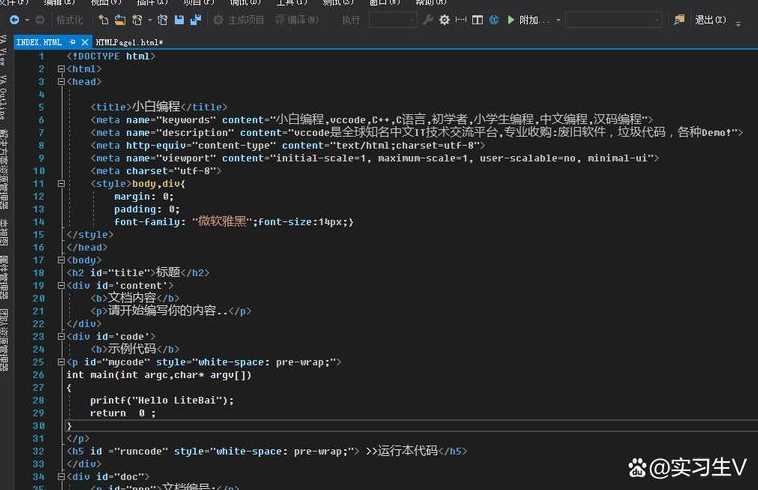Screen dimensions: 758x490
Task: Click the 编译 compile button
Action: [297, 20]
